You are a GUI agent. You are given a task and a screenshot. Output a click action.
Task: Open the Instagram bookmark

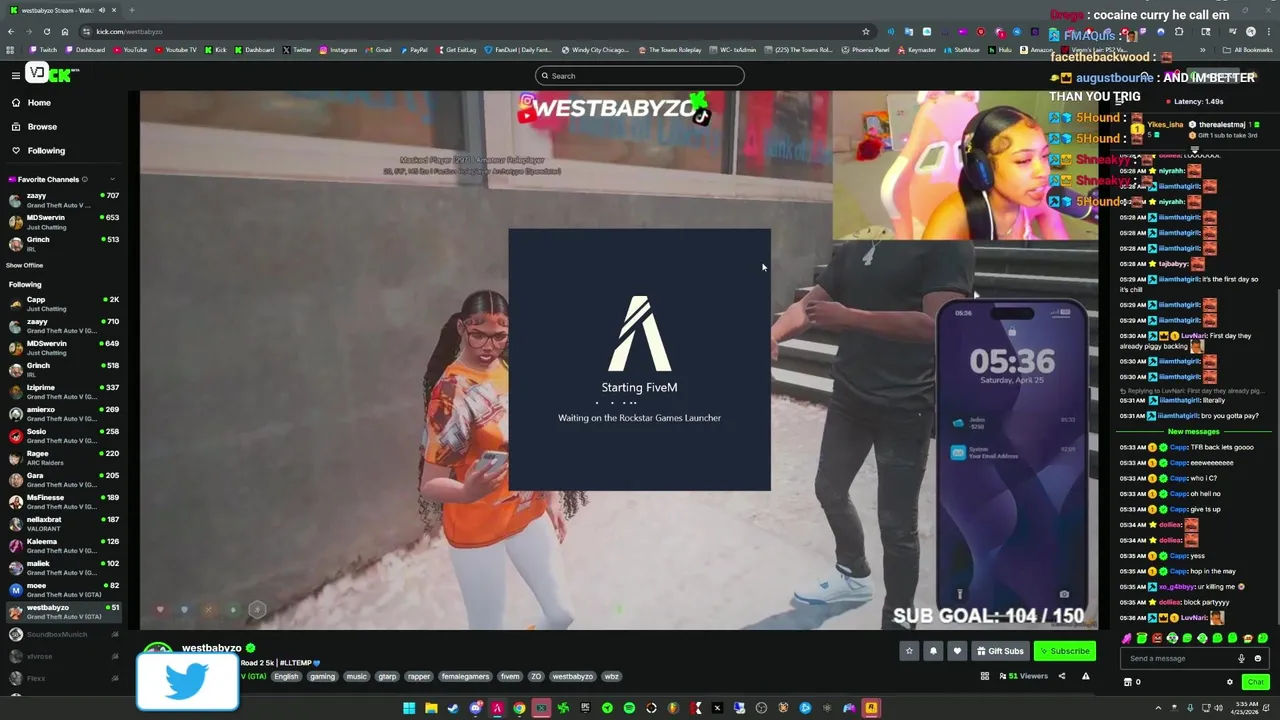pyautogui.click(x=338, y=50)
